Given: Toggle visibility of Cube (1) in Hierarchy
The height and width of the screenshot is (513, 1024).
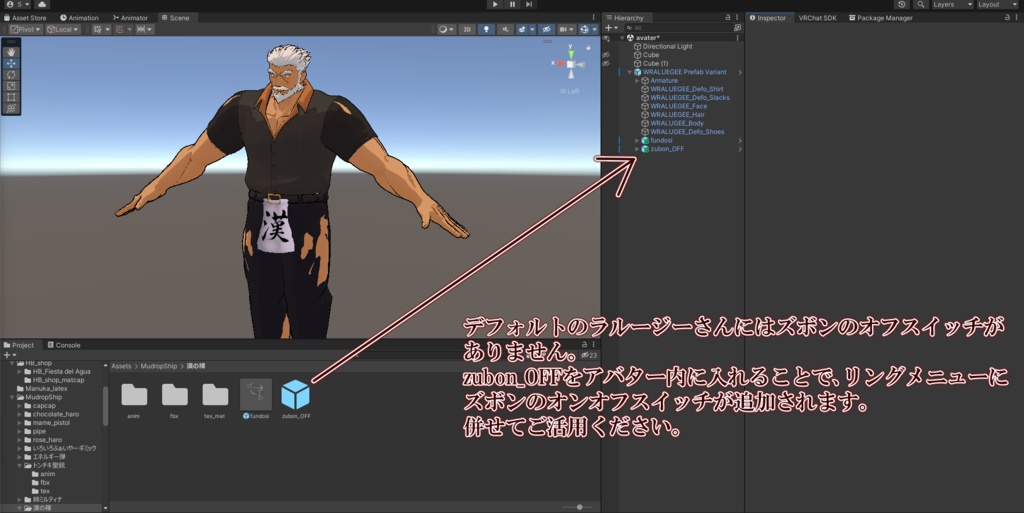Looking at the screenshot, I should 605,63.
